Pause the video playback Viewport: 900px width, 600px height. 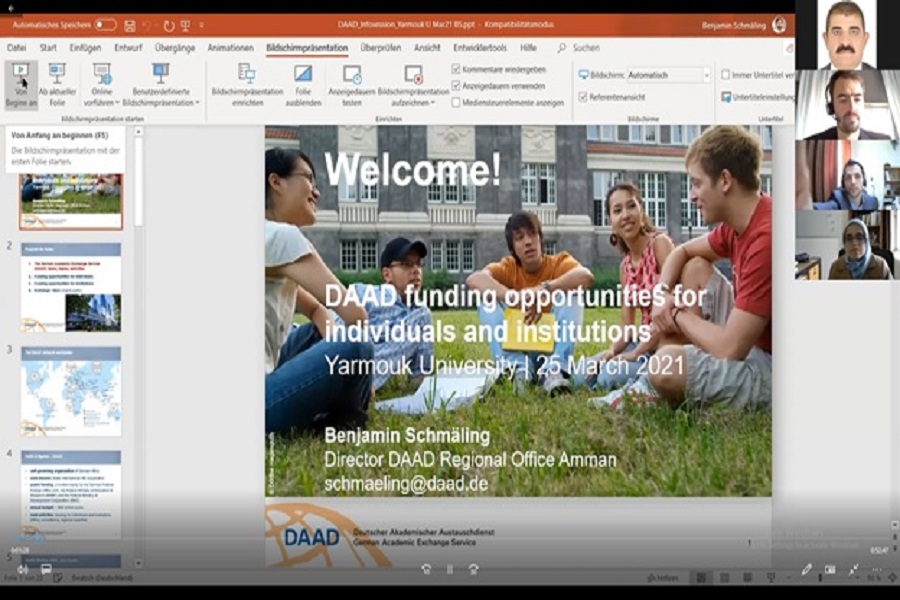[449, 569]
